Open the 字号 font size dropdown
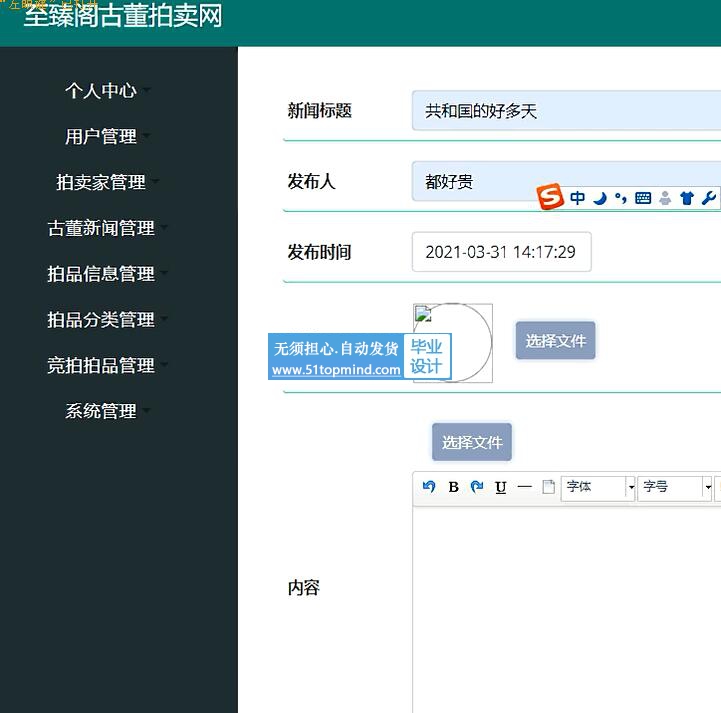Image resolution: width=721 pixels, height=713 pixels. click(675, 487)
